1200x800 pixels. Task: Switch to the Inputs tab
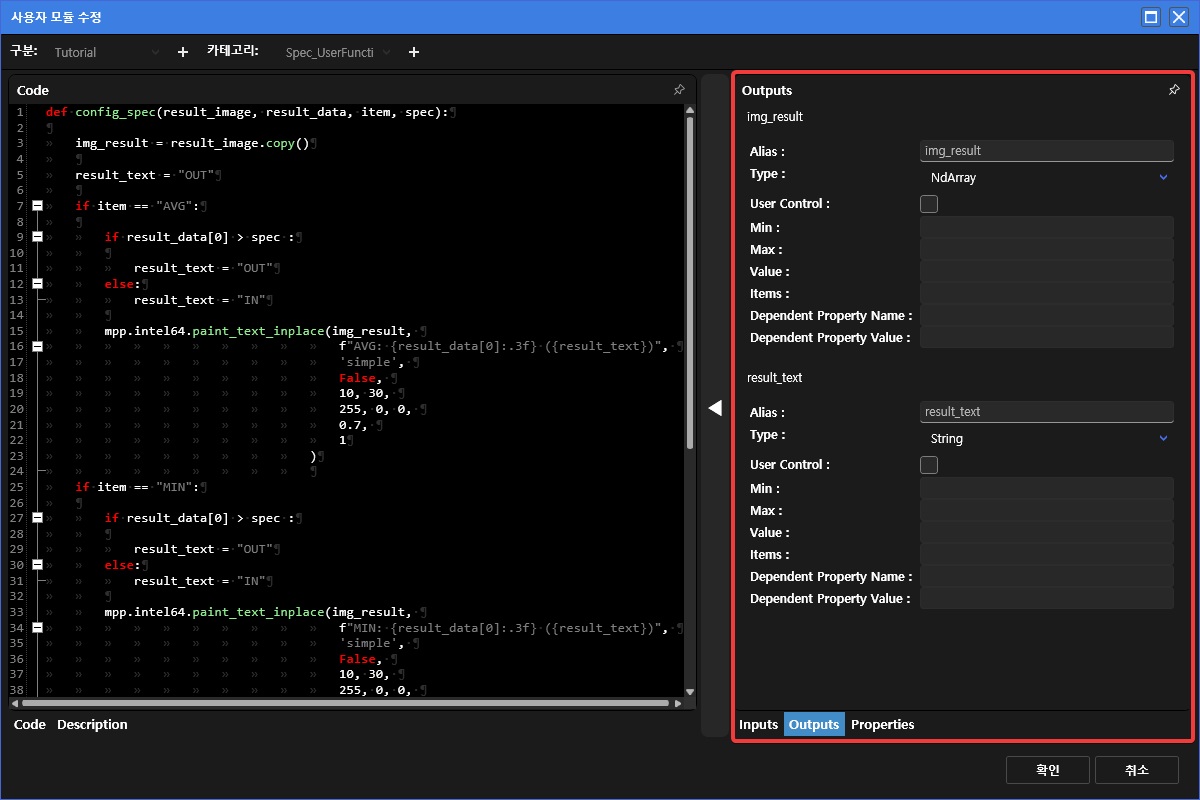coord(758,724)
